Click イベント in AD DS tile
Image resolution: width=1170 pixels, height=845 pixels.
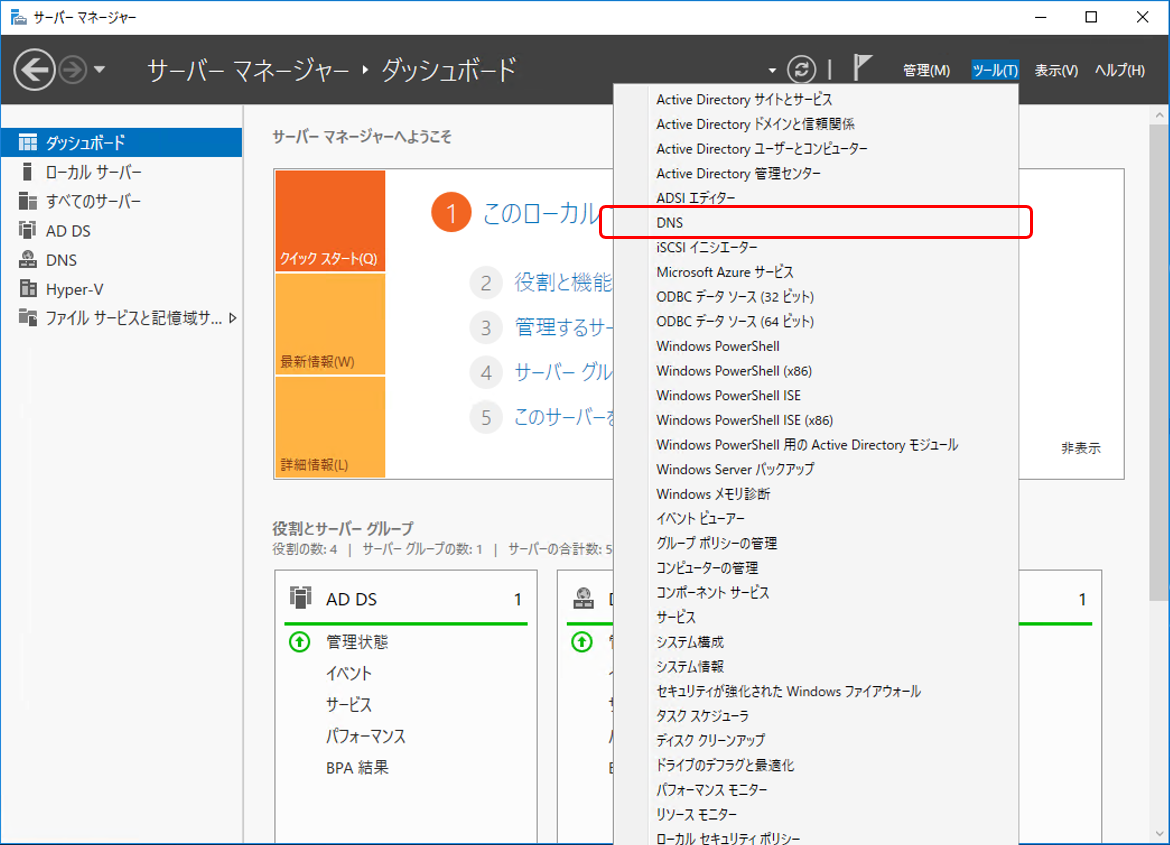348,673
